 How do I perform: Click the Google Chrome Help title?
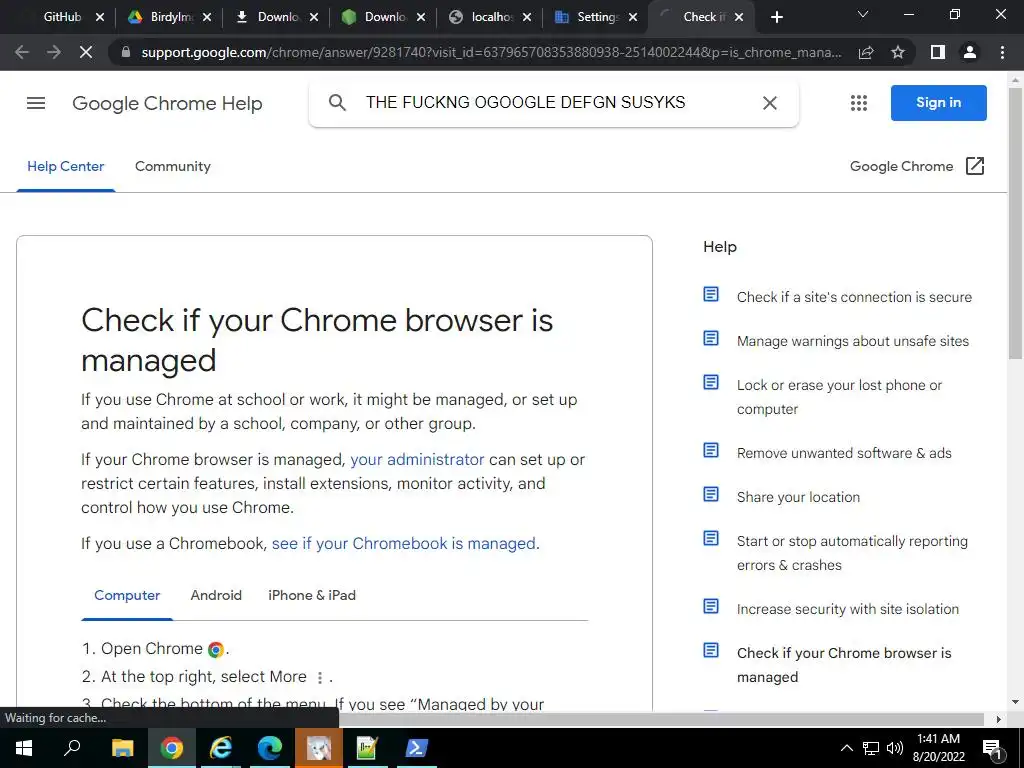pos(167,103)
